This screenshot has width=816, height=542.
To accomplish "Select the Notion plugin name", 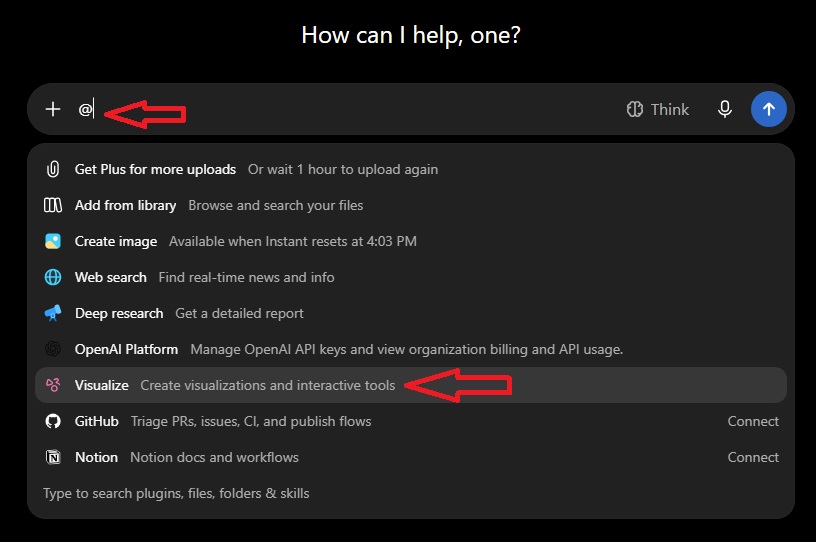I will point(96,457).
